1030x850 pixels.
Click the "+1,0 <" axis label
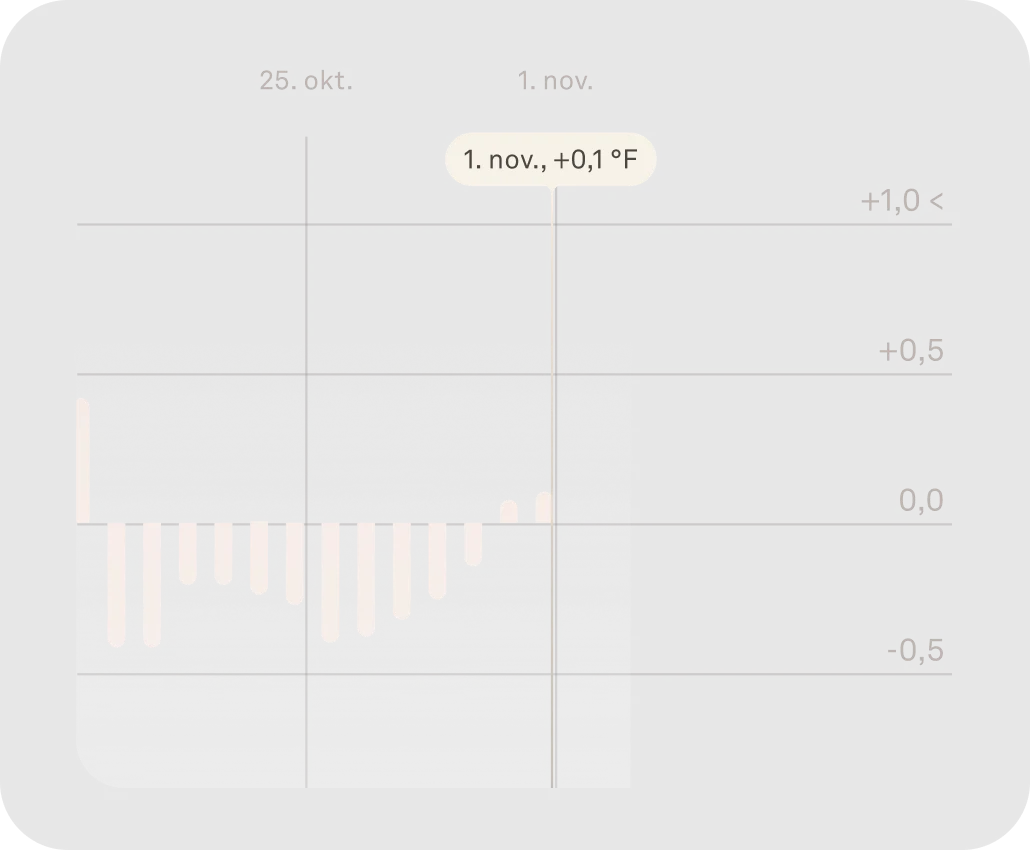(x=901, y=202)
